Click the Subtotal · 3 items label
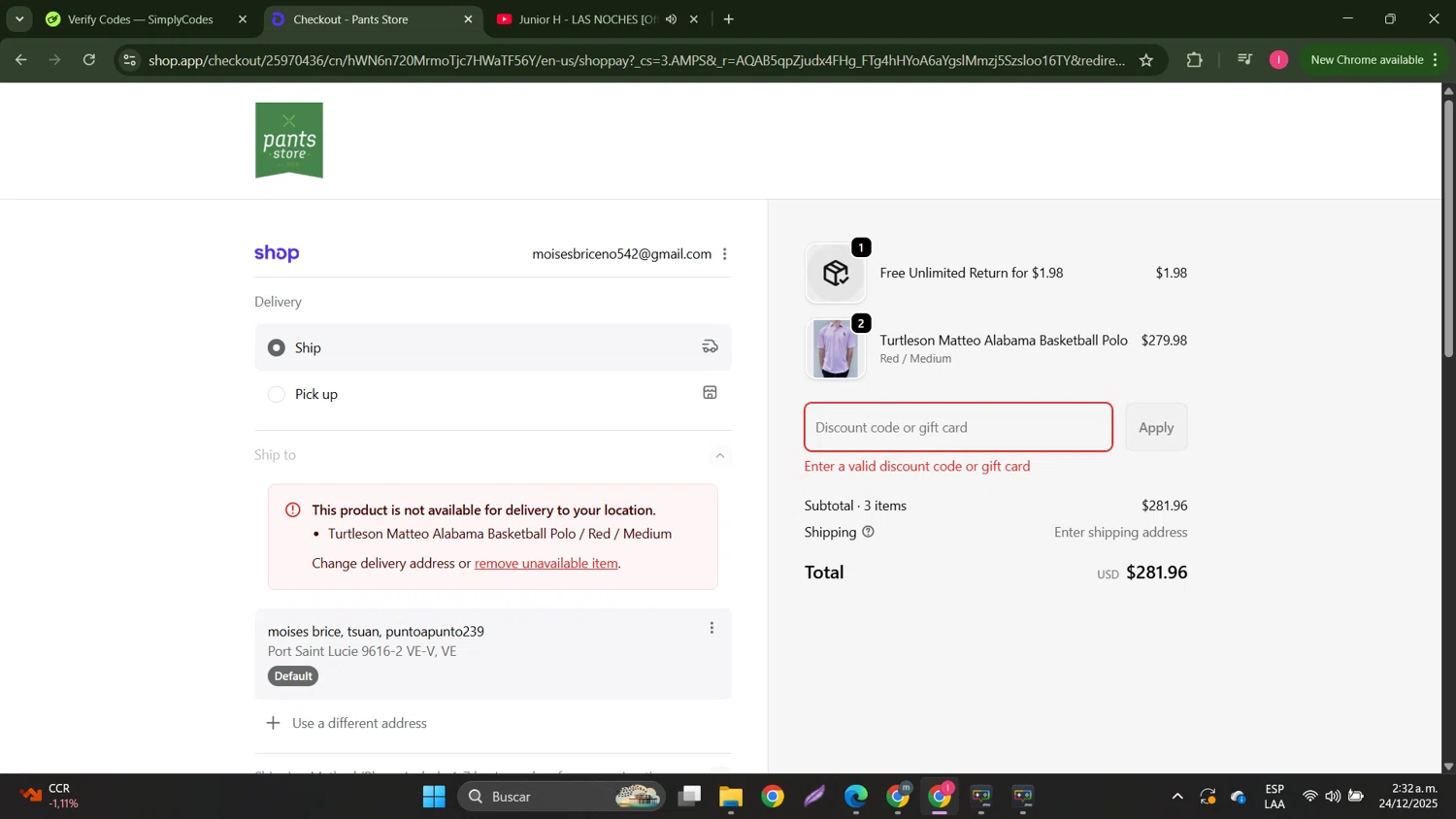1456x819 pixels. point(855,506)
